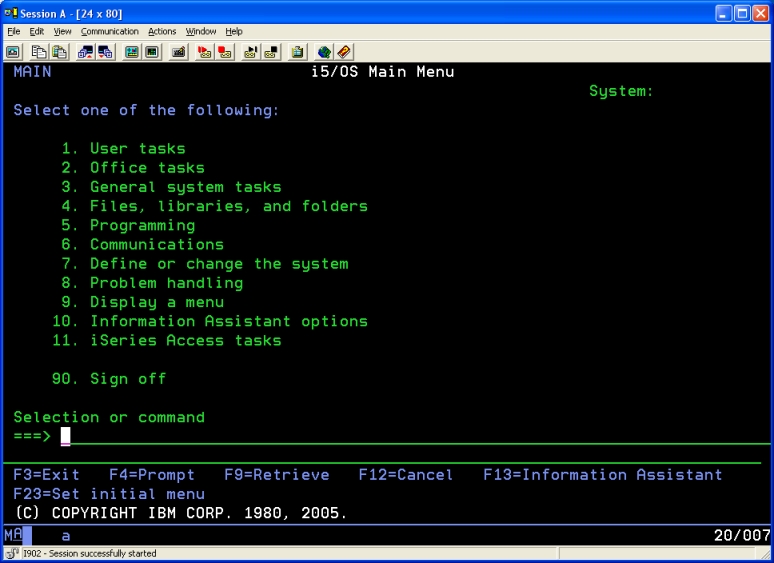
Task: Open the display setup toolbar icon
Action: (x=132, y=52)
